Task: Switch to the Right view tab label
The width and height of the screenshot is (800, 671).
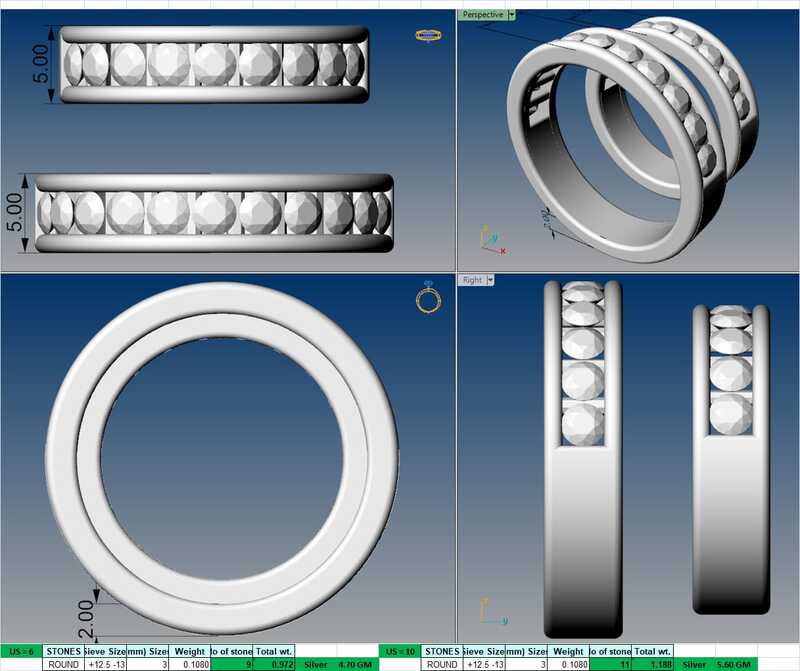Action: coord(471,281)
